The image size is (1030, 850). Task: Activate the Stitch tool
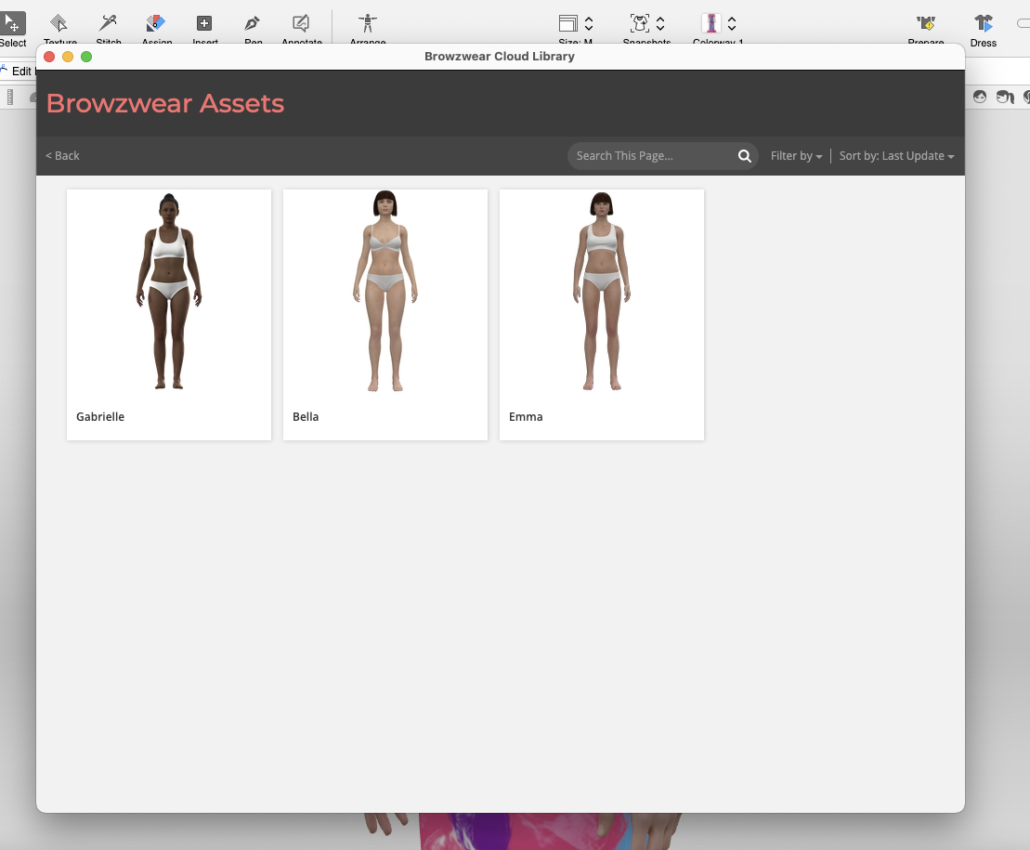108,24
